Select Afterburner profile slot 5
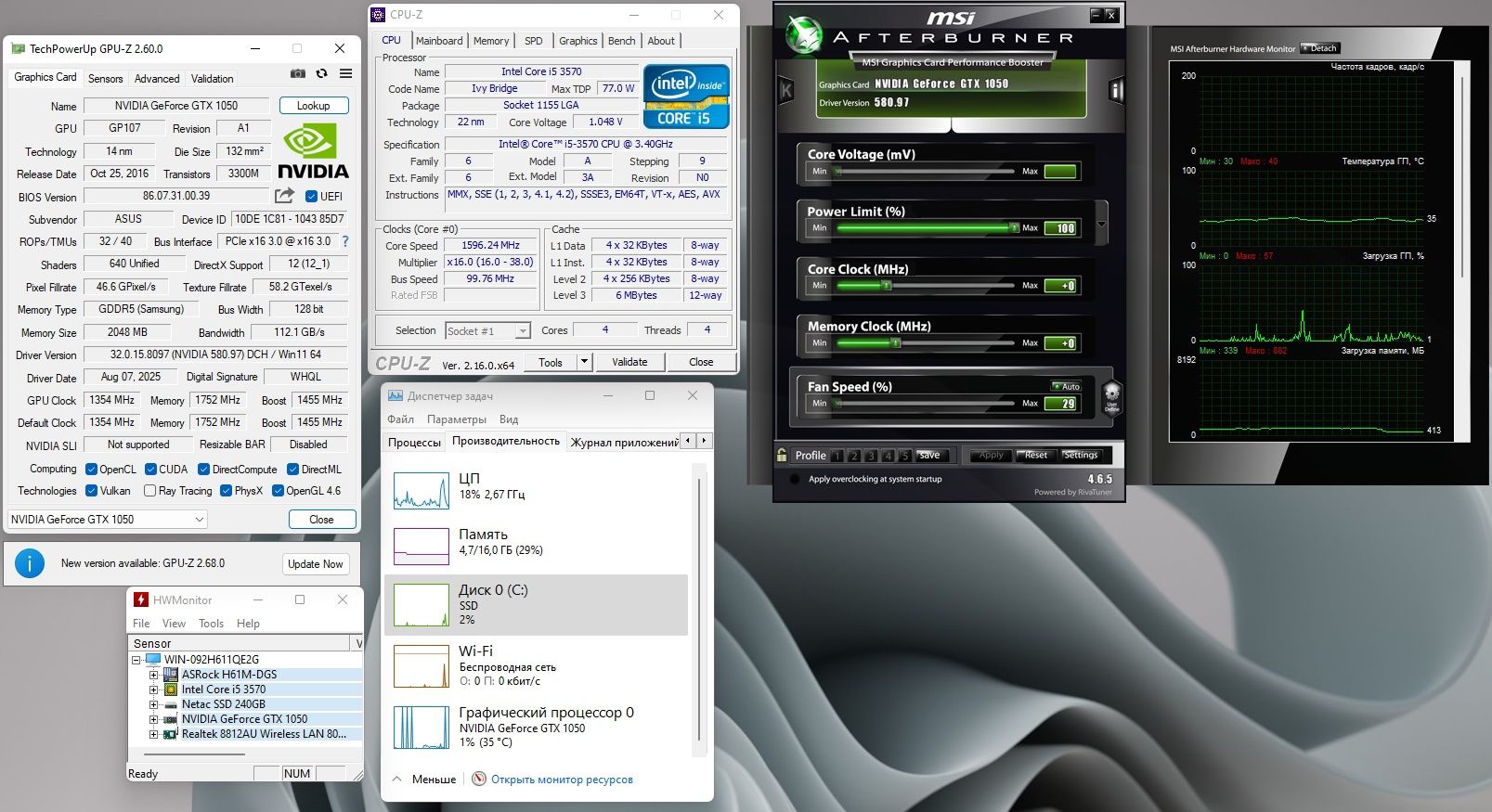Screen dimensions: 1492x812 click(904, 456)
